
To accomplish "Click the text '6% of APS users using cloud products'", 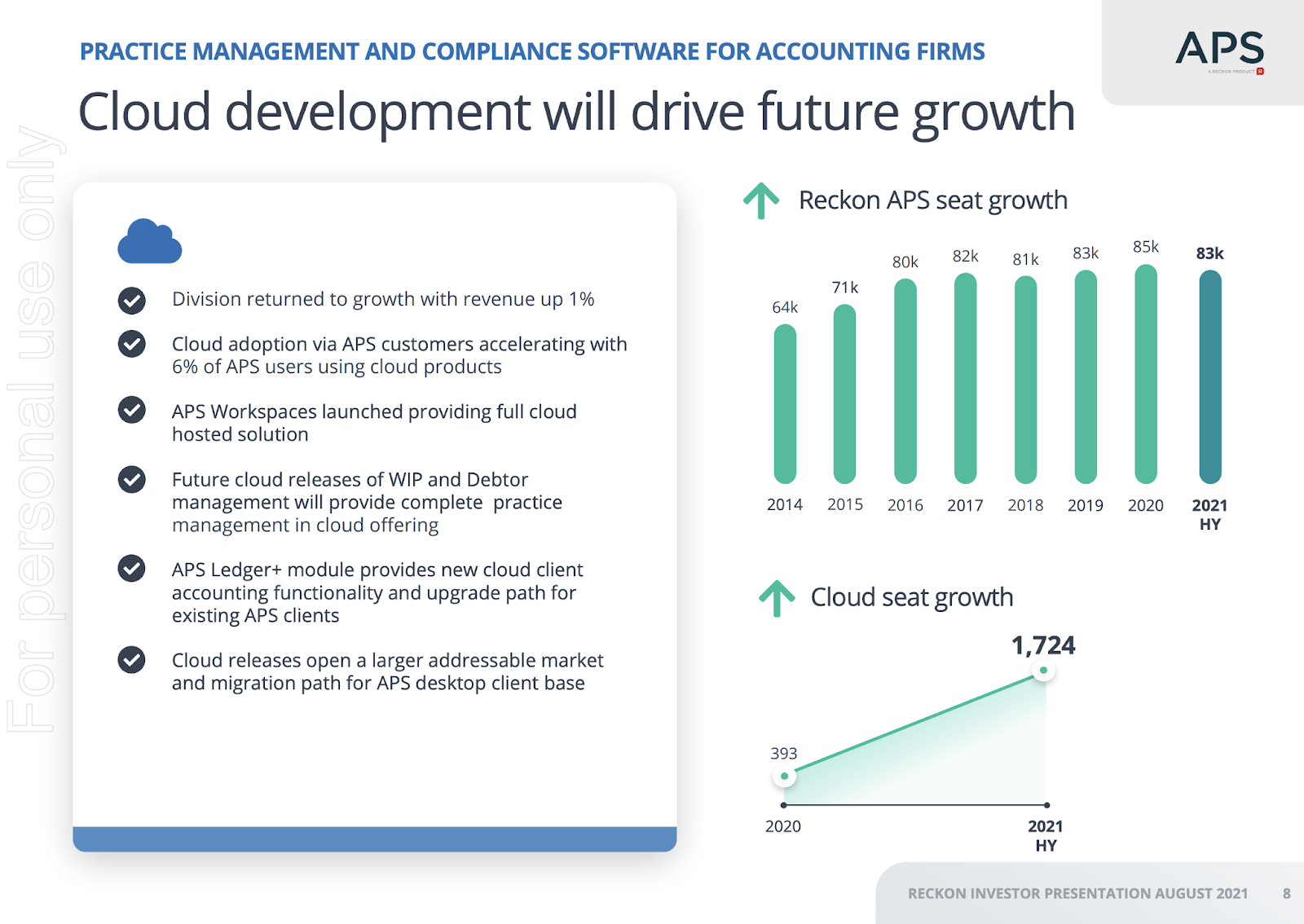I will pos(337,367).
